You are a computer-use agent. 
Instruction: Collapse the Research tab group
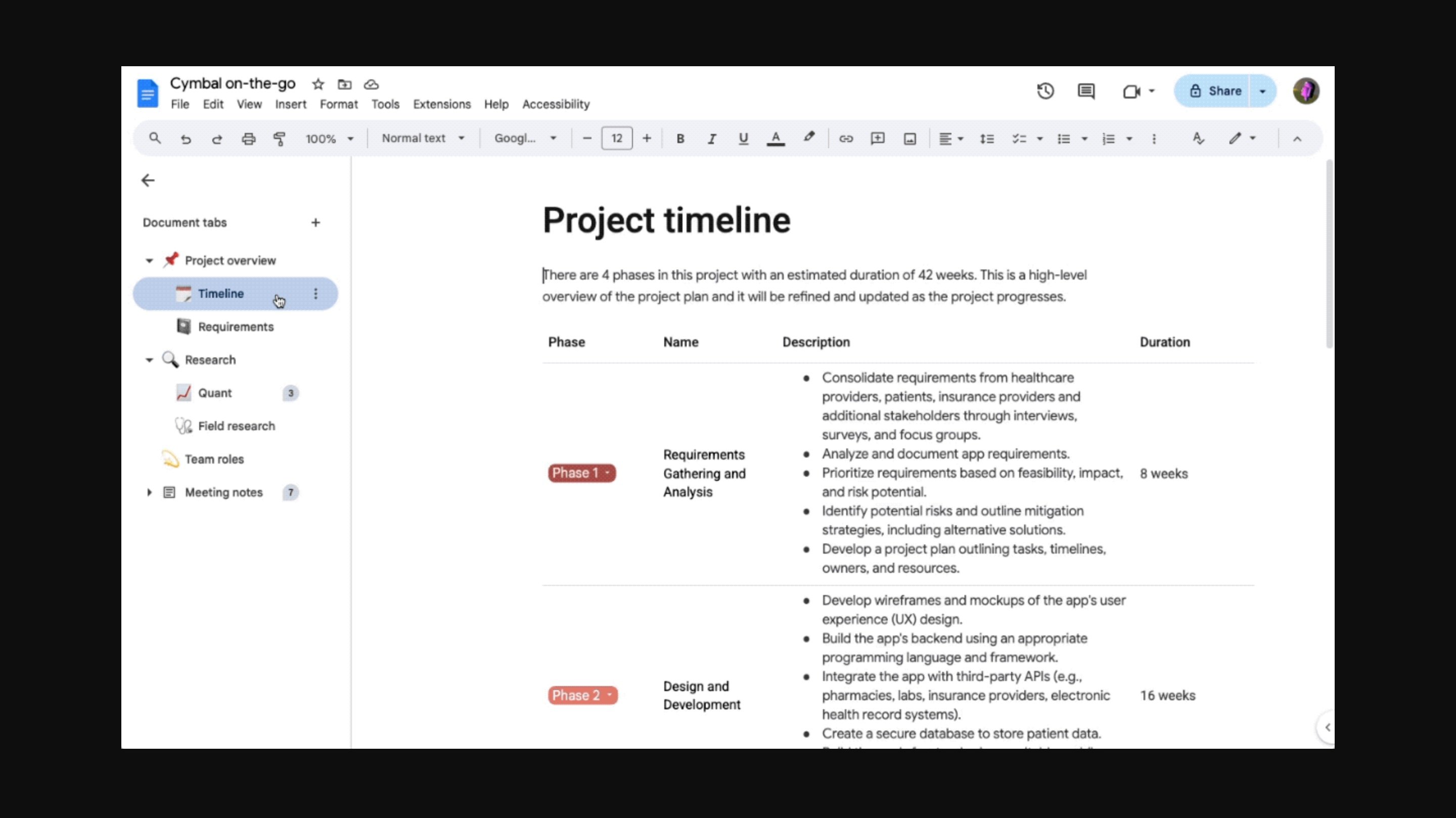(x=149, y=360)
